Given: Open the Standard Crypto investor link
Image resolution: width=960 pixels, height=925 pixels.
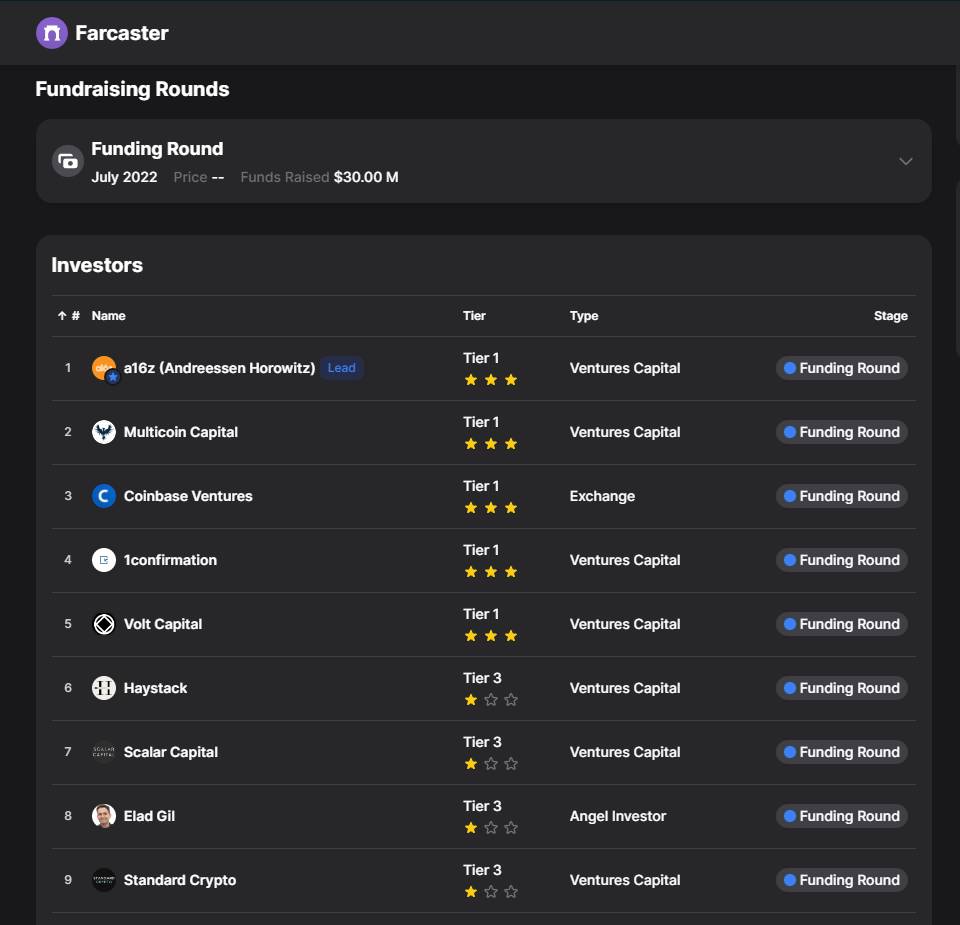Looking at the screenshot, I should [x=179, y=880].
